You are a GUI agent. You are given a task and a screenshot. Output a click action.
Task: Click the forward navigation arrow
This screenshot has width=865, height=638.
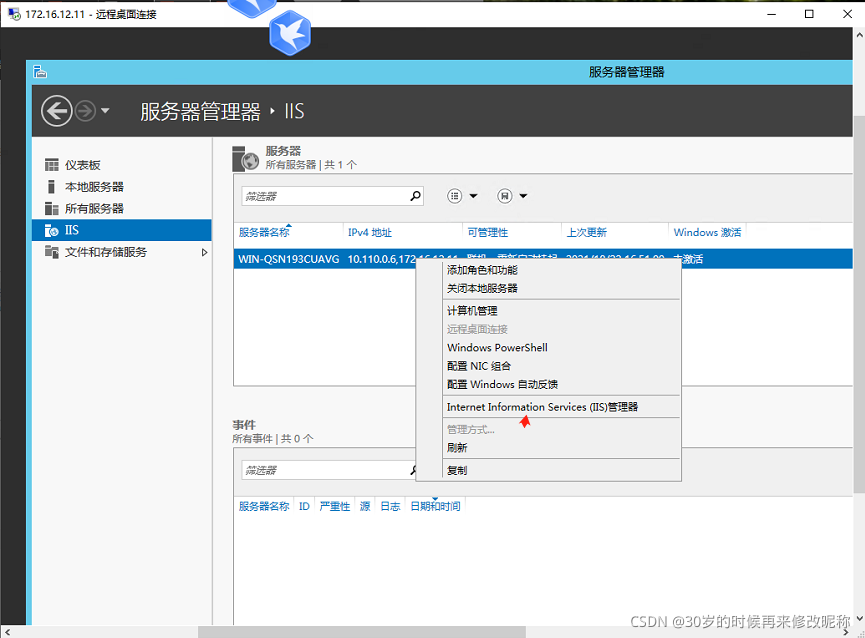pos(85,111)
